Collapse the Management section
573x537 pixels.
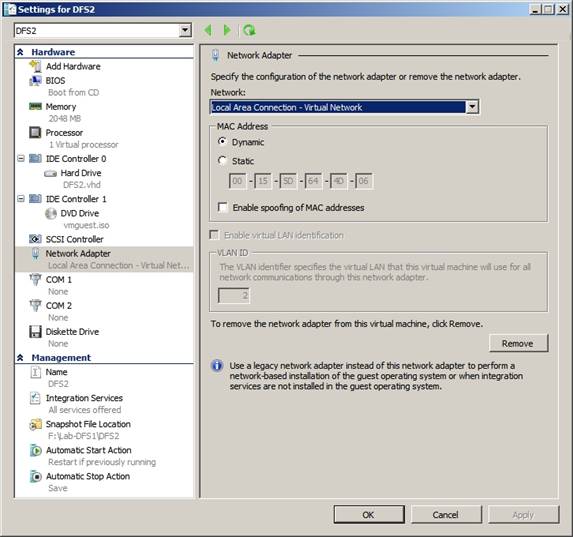pos(20,358)
